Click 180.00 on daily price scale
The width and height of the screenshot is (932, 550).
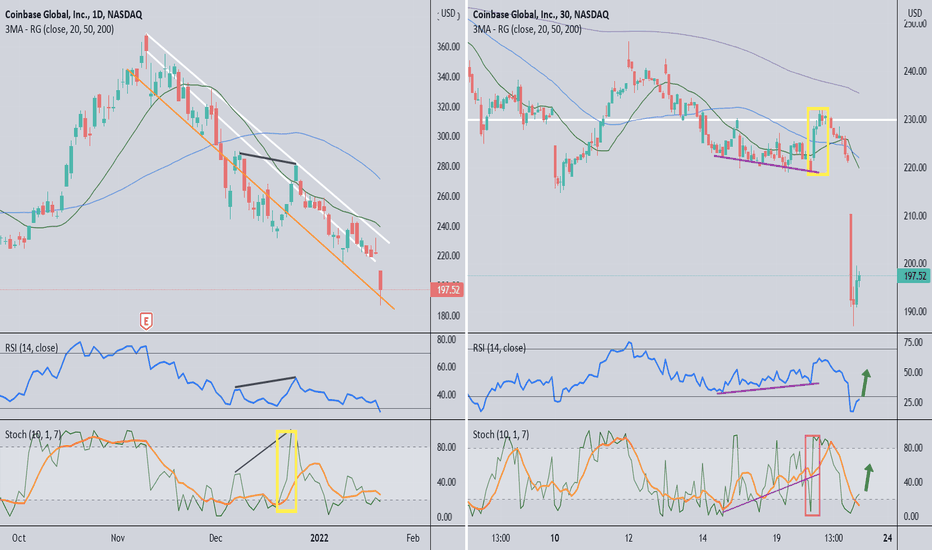coord(448,316)
